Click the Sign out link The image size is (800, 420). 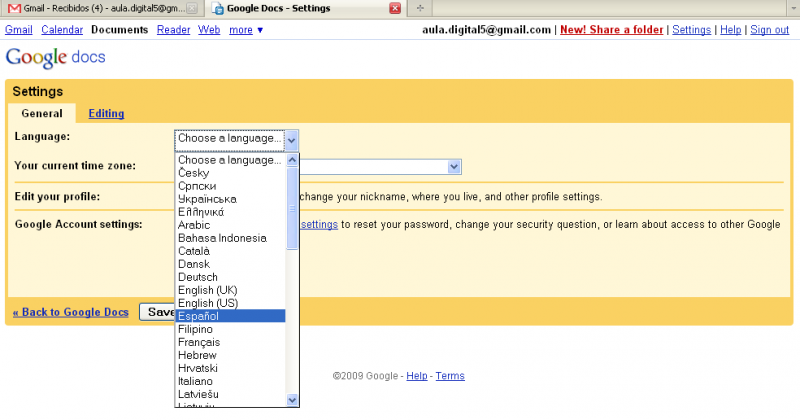click(x=769, y=30)
